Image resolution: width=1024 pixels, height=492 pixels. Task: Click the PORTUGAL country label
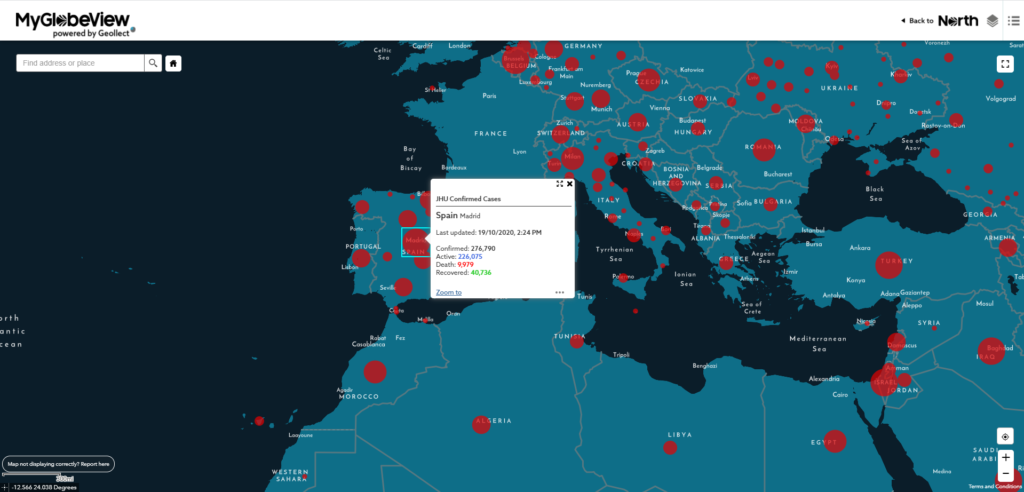(363, 246)
